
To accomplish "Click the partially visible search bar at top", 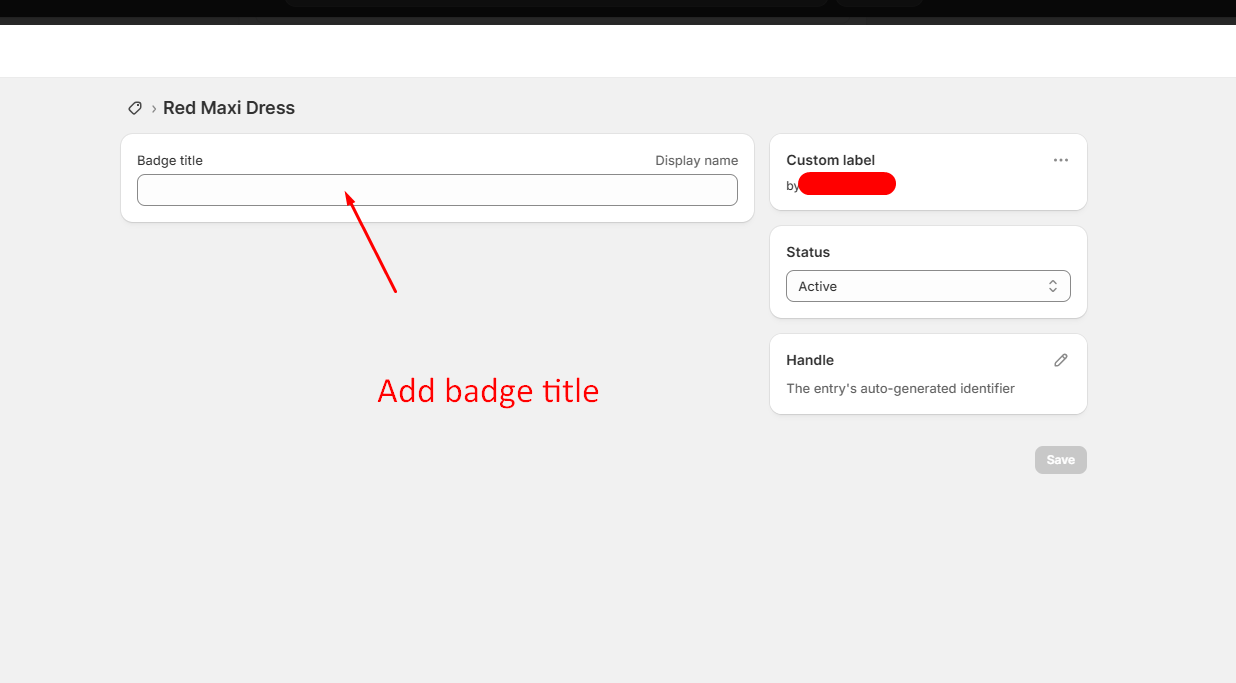I will (x=556, y=3).
